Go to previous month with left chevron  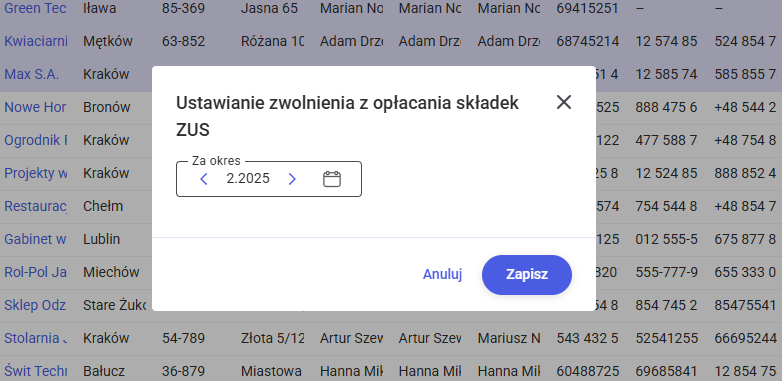coord(203,179)
